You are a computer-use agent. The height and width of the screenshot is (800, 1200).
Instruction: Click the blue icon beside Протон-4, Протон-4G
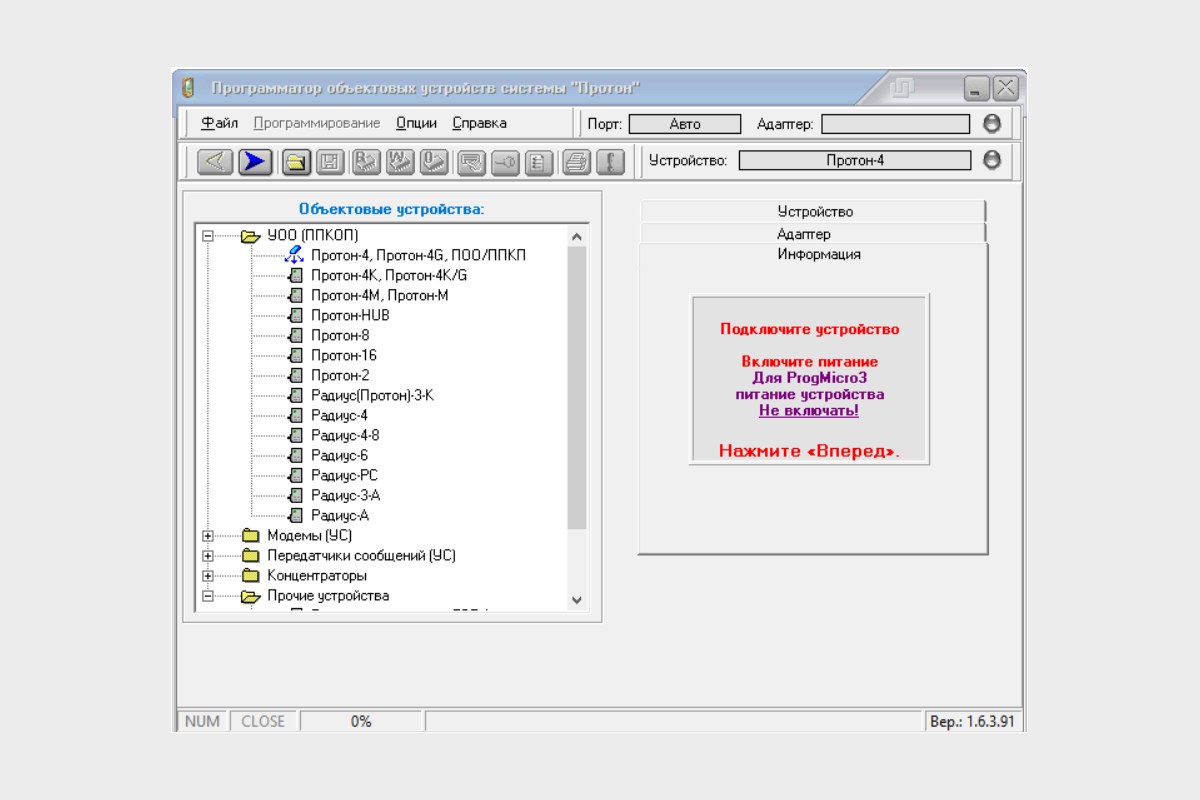[294, 255]
